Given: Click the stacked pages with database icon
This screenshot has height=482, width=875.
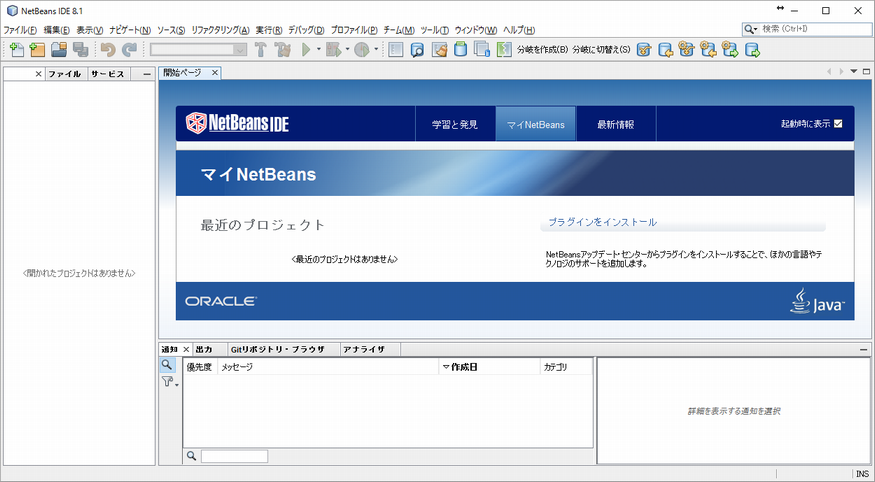Looking at the screenshot, I should point(482,50).
